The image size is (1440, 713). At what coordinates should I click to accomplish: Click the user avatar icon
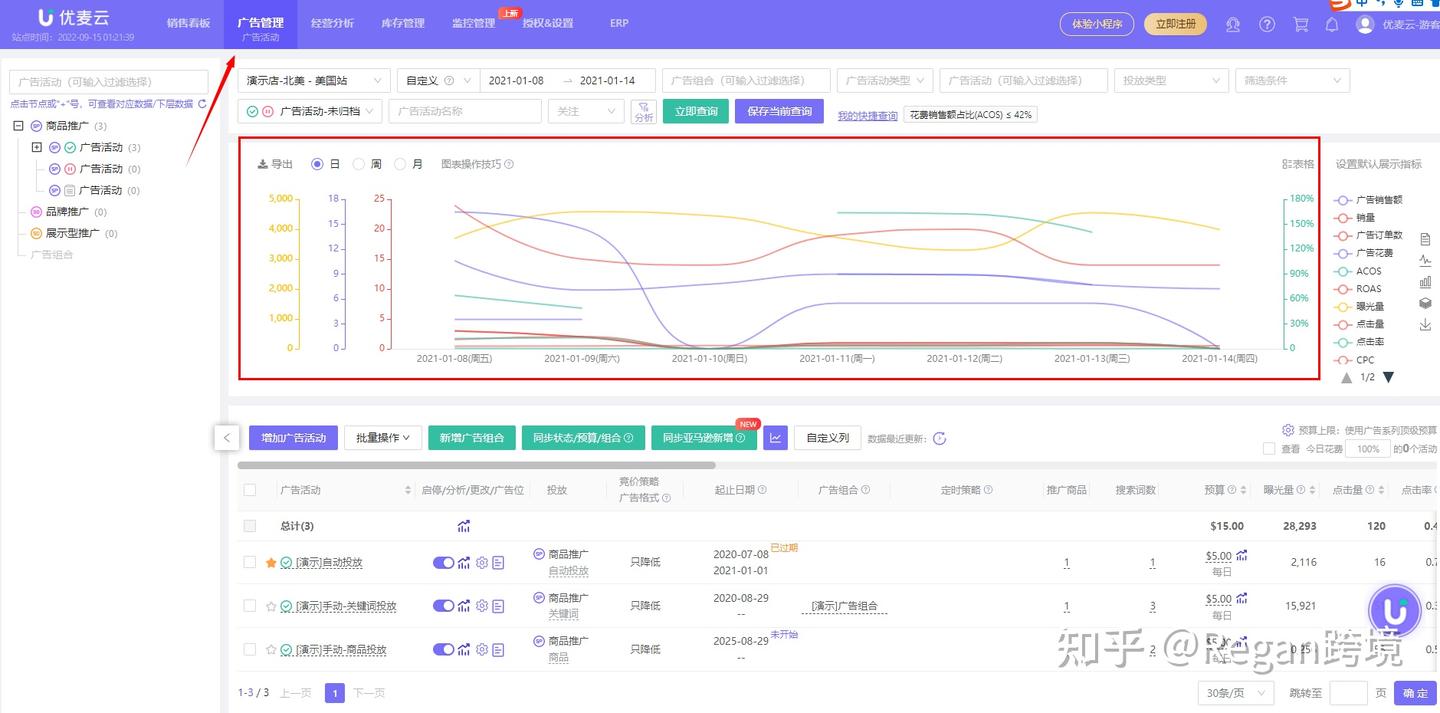tap(1365, 24)
